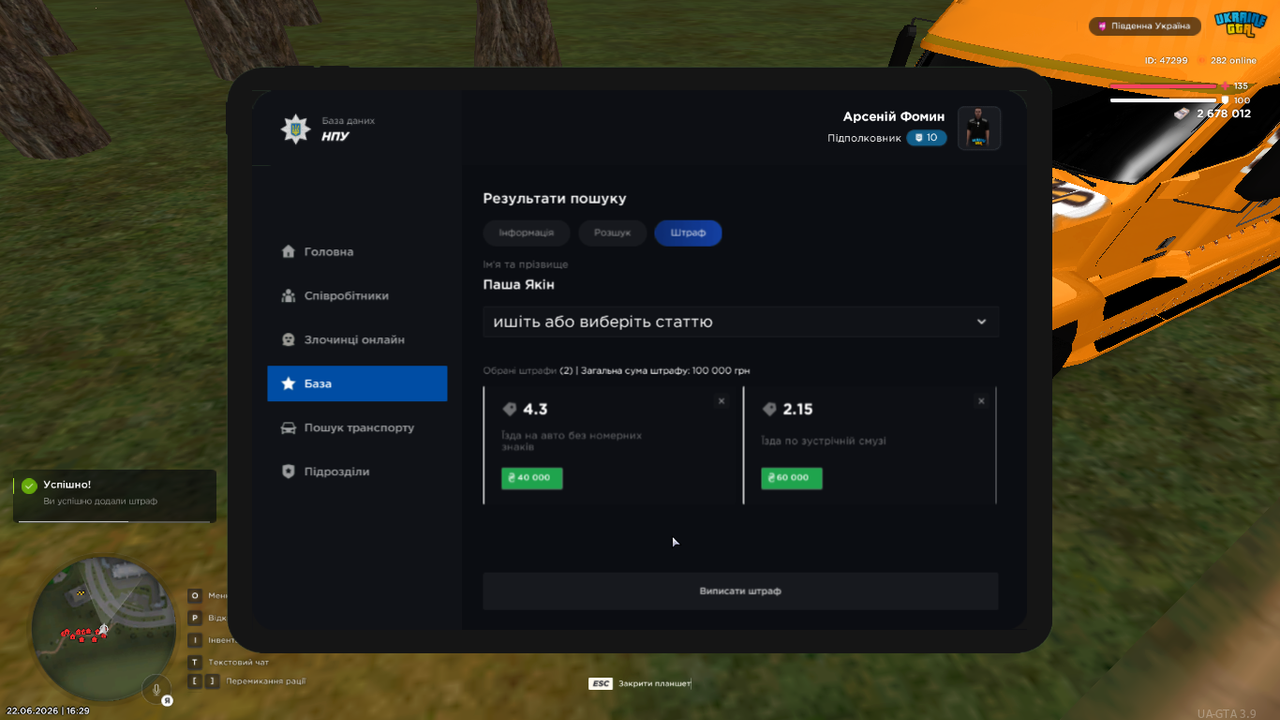Click the 40 000 fine amount badge
Viewport: 1280px width, 720px height.
click(x=532, y=478)
